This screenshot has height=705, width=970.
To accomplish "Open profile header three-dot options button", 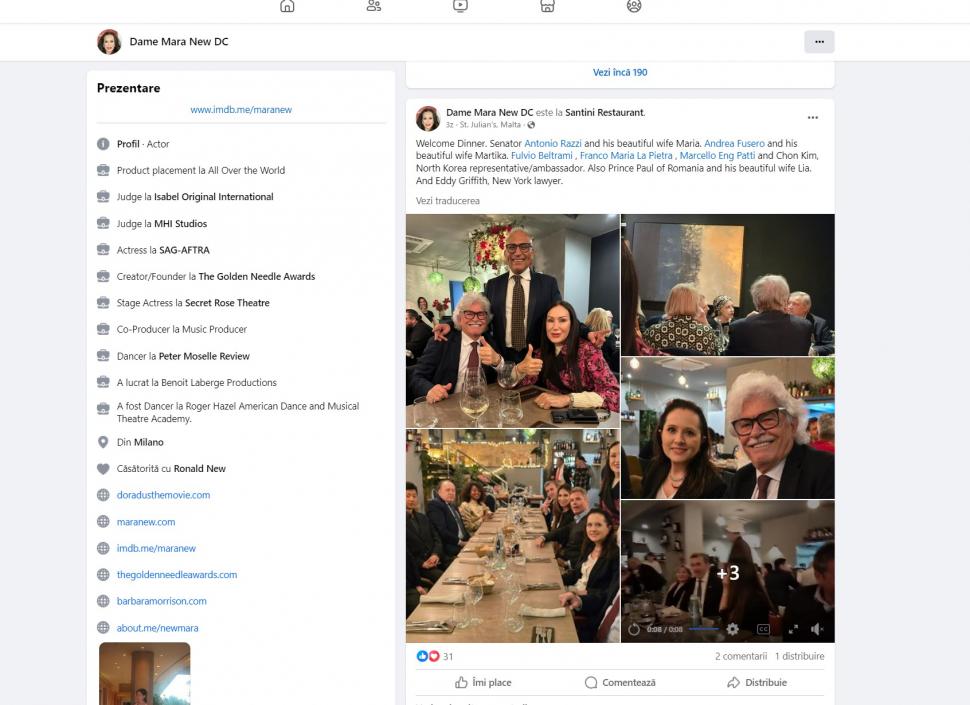I will [x=819, y=42].
